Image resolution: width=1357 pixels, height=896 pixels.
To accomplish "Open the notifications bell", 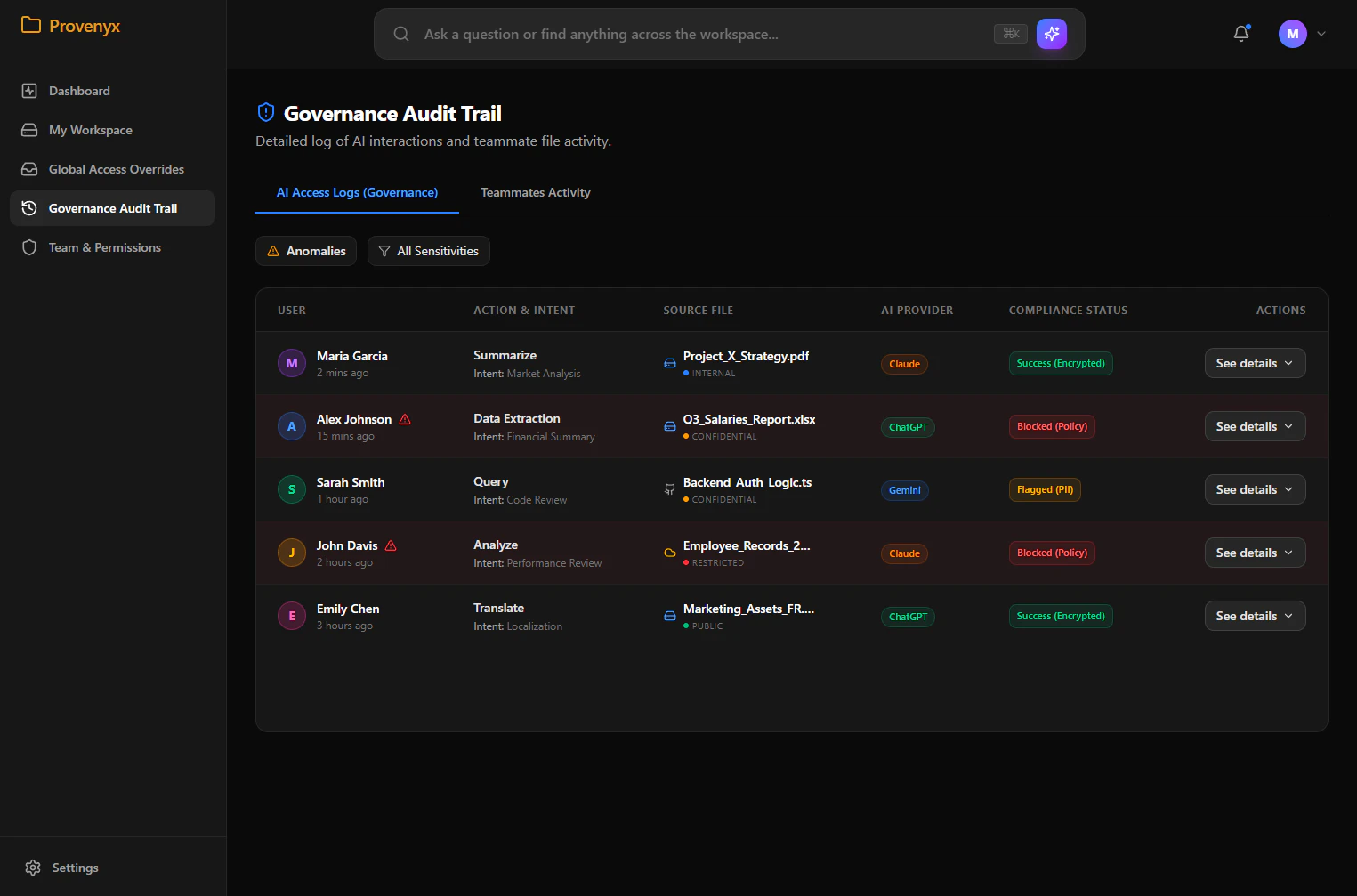I will [x=1241, y=34].
